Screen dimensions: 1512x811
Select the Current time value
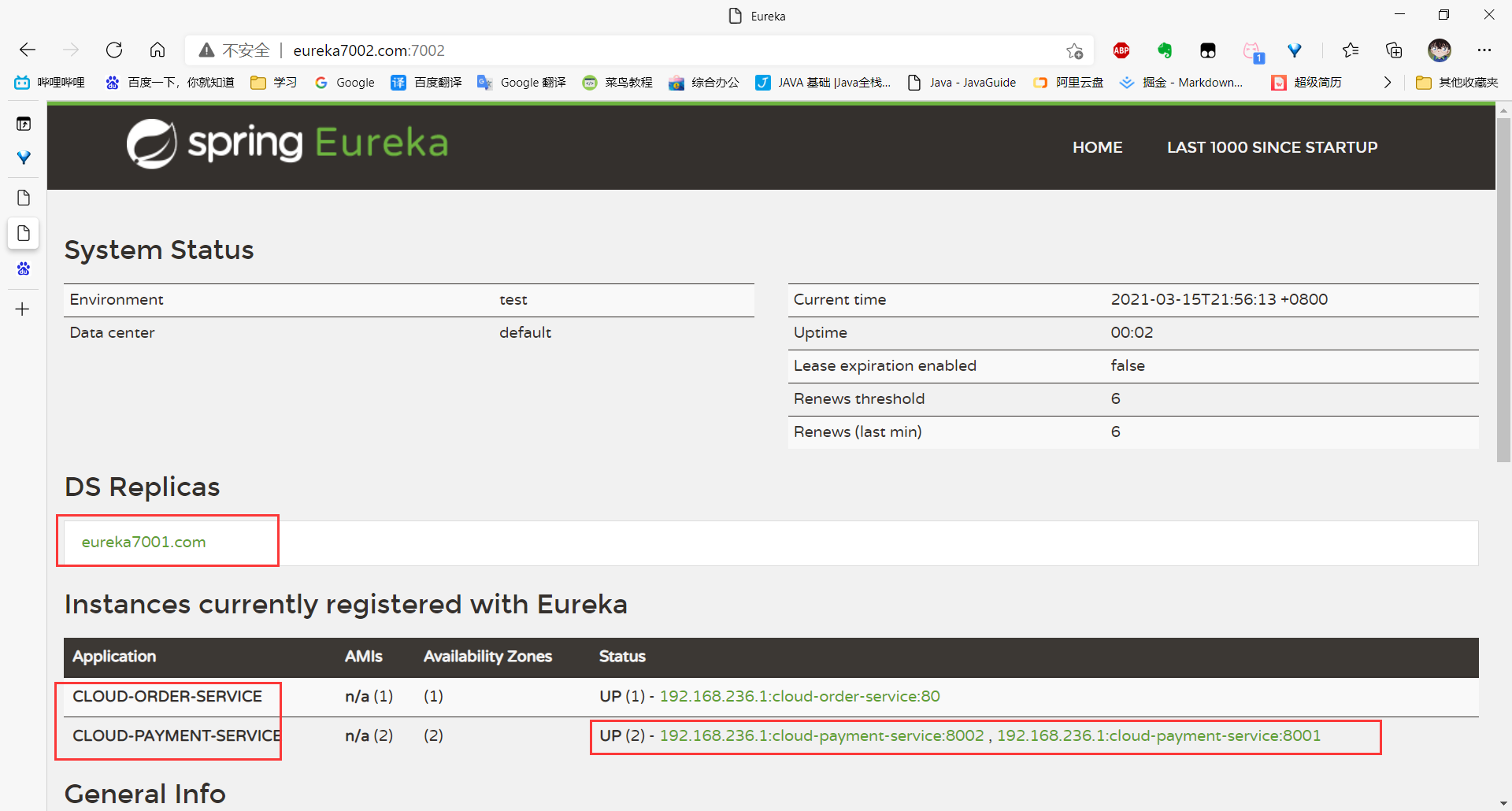(x=1219, y=299)
